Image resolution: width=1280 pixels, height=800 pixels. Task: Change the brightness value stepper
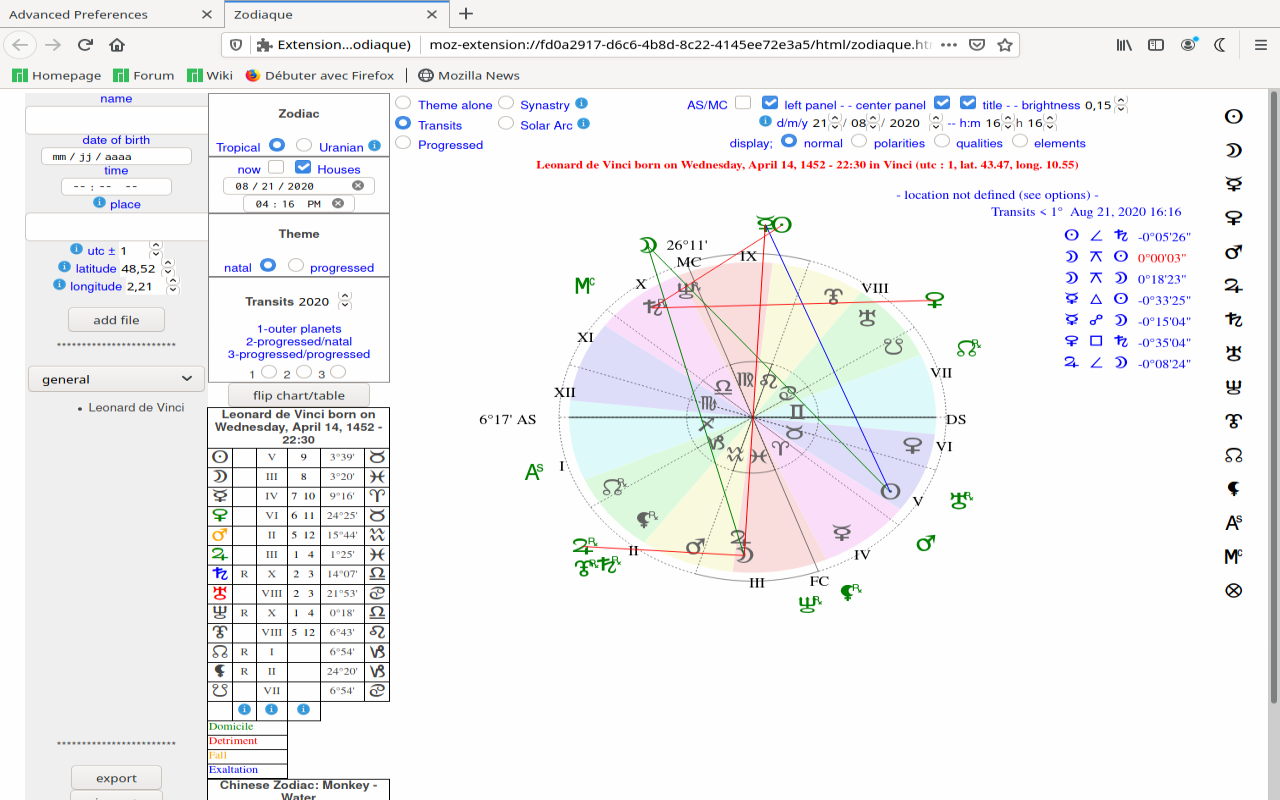pyautogui.click(x=1121, y=104)
